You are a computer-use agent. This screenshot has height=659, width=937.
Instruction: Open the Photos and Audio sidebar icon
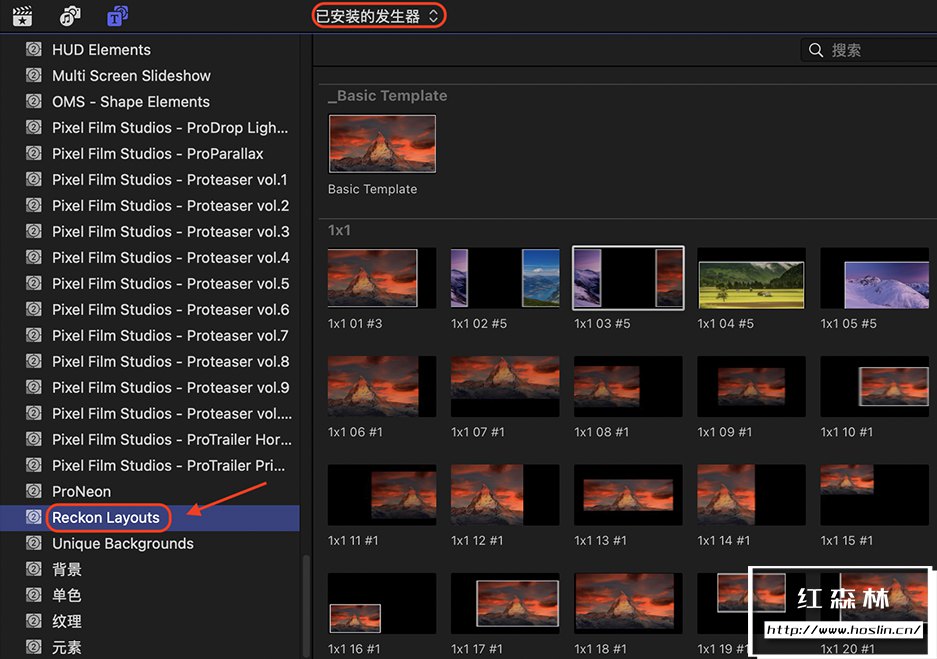(70, 16)
